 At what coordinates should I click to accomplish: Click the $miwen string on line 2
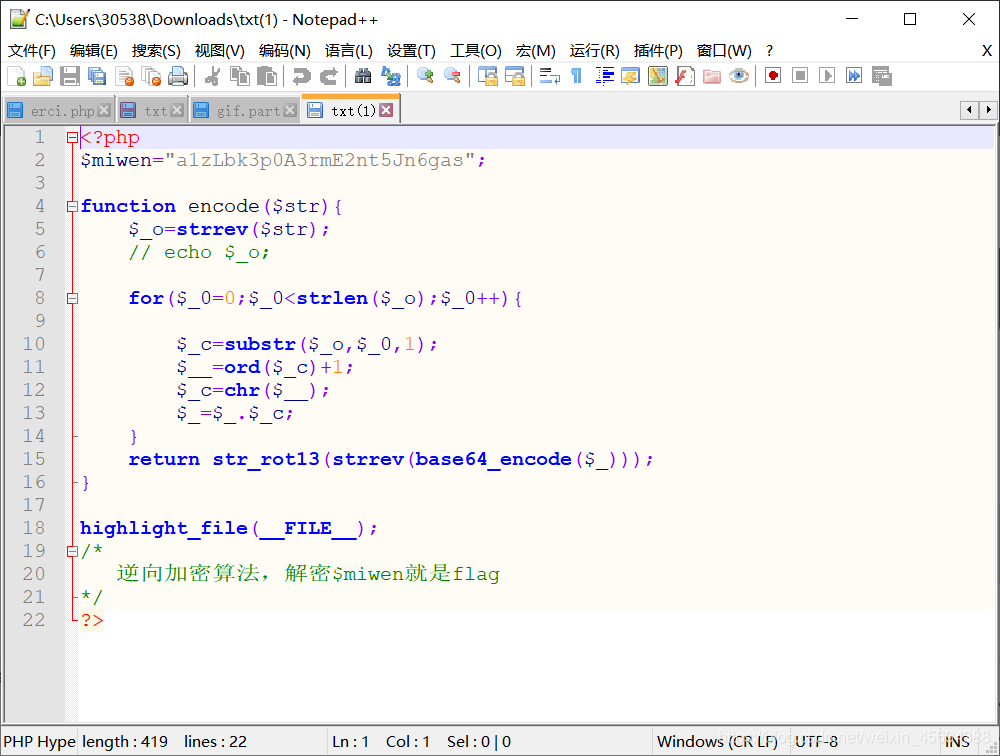pos(320,160)
